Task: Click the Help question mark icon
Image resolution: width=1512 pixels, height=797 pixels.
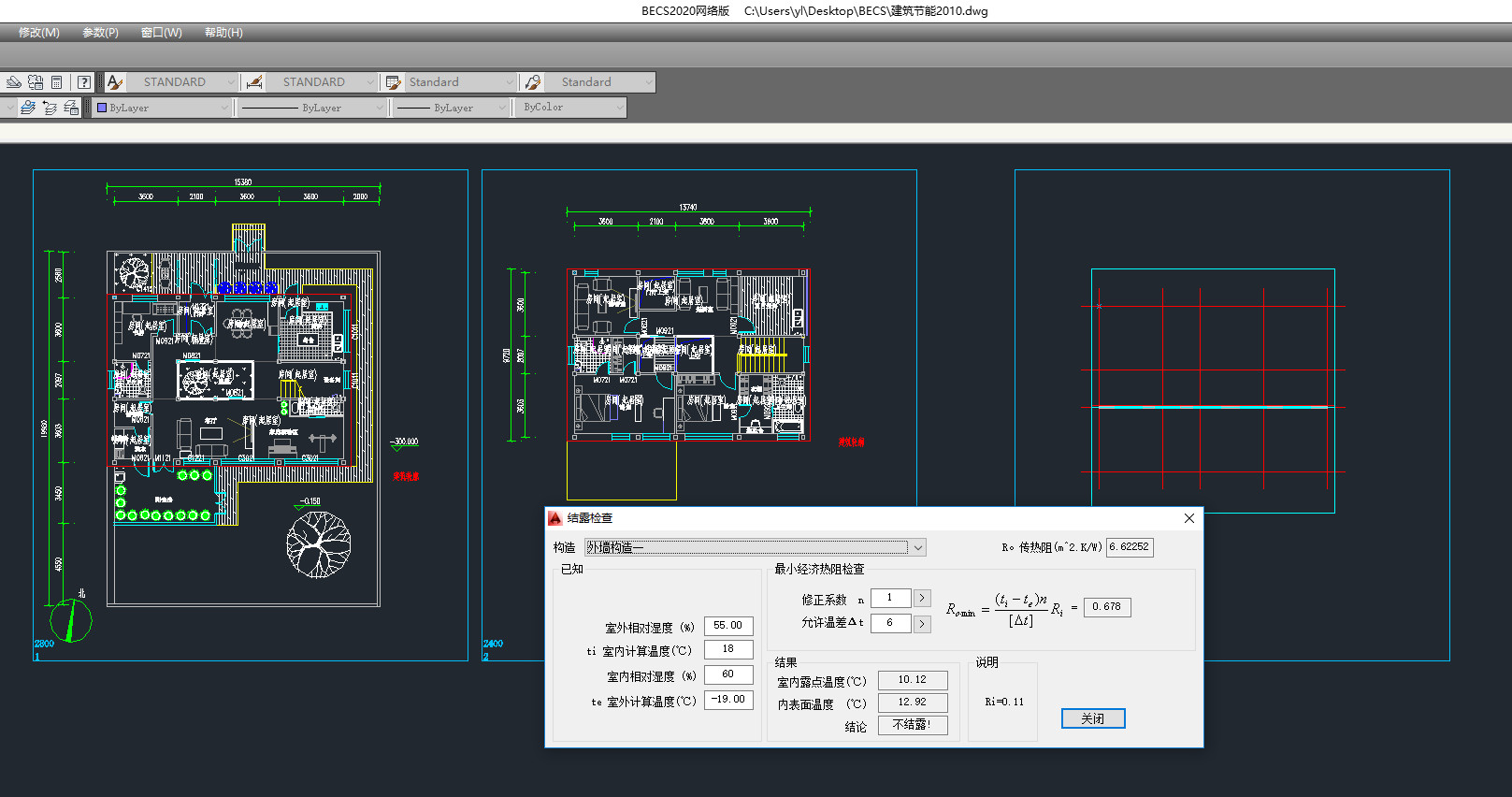Action: pyautogui.click(x=84, y=82)
